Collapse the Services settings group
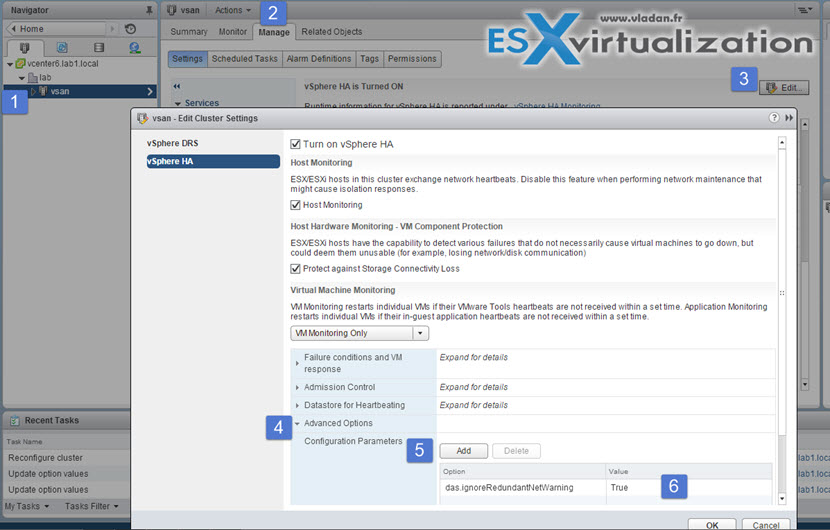This screenshot has height=530, width=830. (178, 103)
